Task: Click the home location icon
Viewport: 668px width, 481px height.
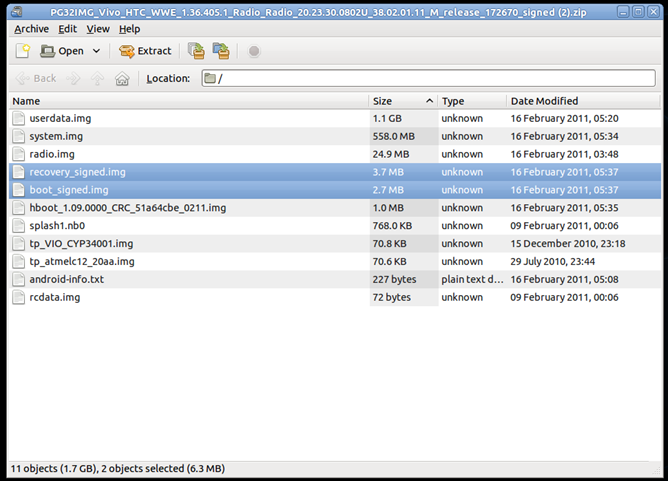Action: (122, 78)
